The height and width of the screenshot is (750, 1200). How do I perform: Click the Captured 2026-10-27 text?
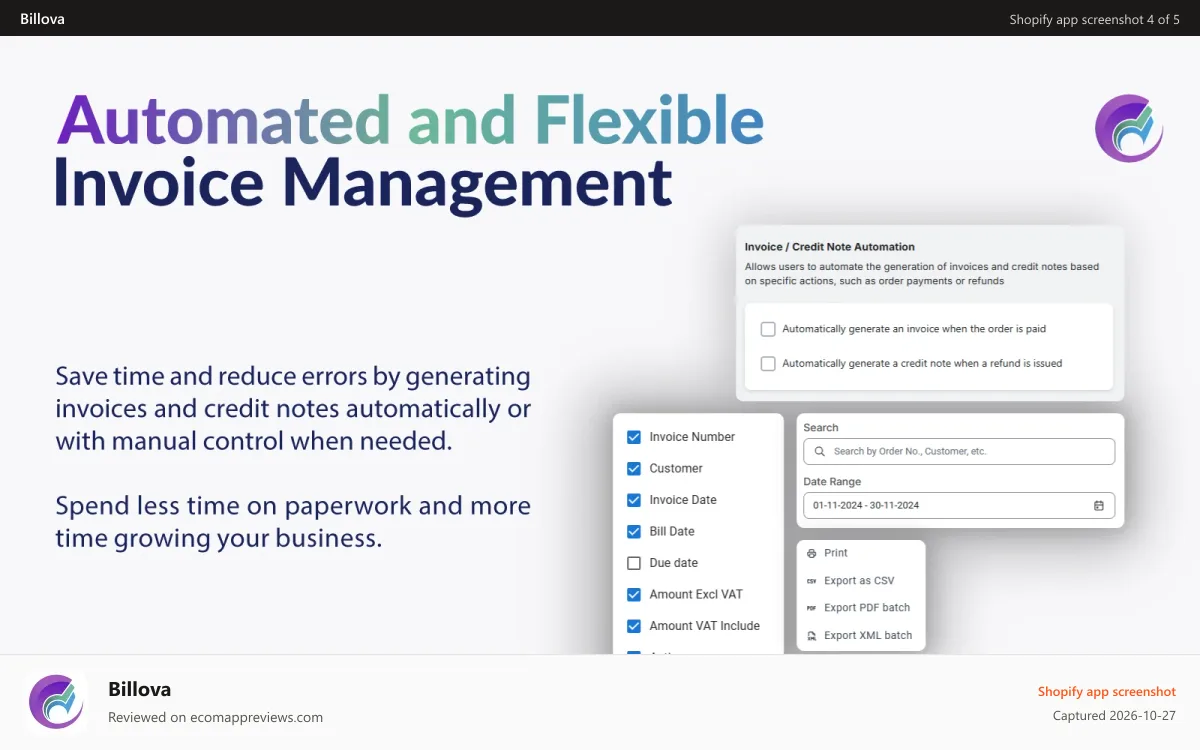[x=1114, y=716]
